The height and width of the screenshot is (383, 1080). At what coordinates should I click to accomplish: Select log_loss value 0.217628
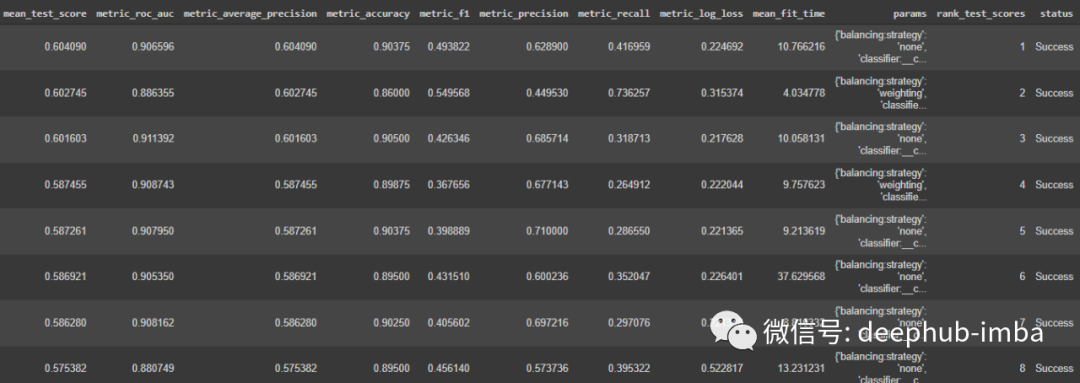pyautogui.click(x=723, y=138)
